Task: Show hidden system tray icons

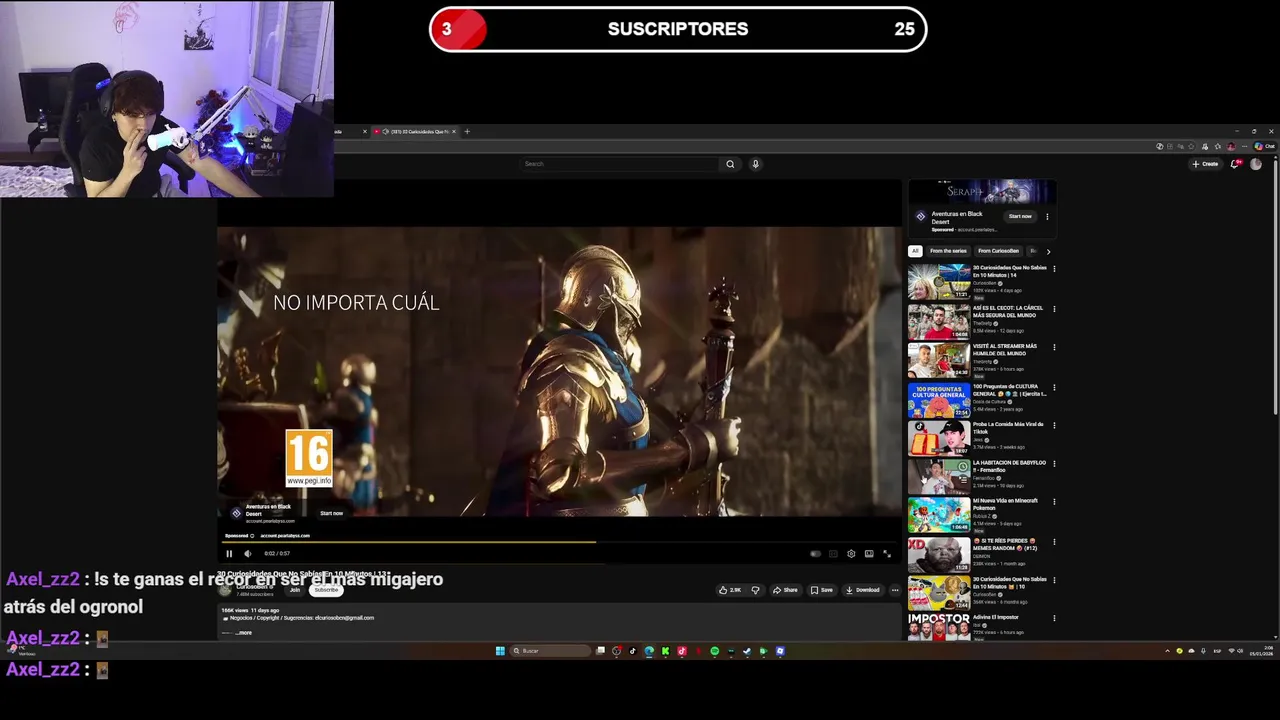Action: coord(1167,651)
